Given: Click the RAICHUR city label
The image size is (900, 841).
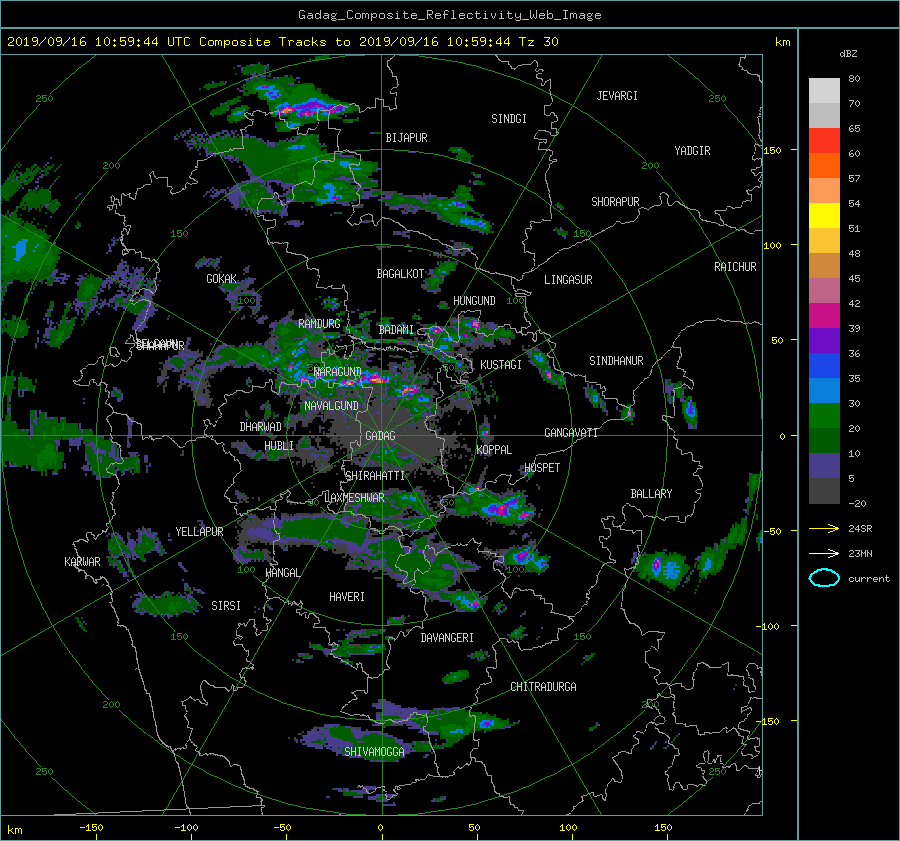Looking at the screenshot, I should pyautogui.click(x=735, y=267).
